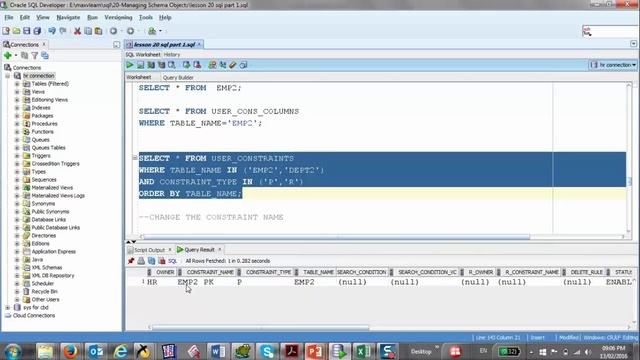Click the SQL History icon in worksheet toolbar
The image size is (640, 360).
(243, 65)
